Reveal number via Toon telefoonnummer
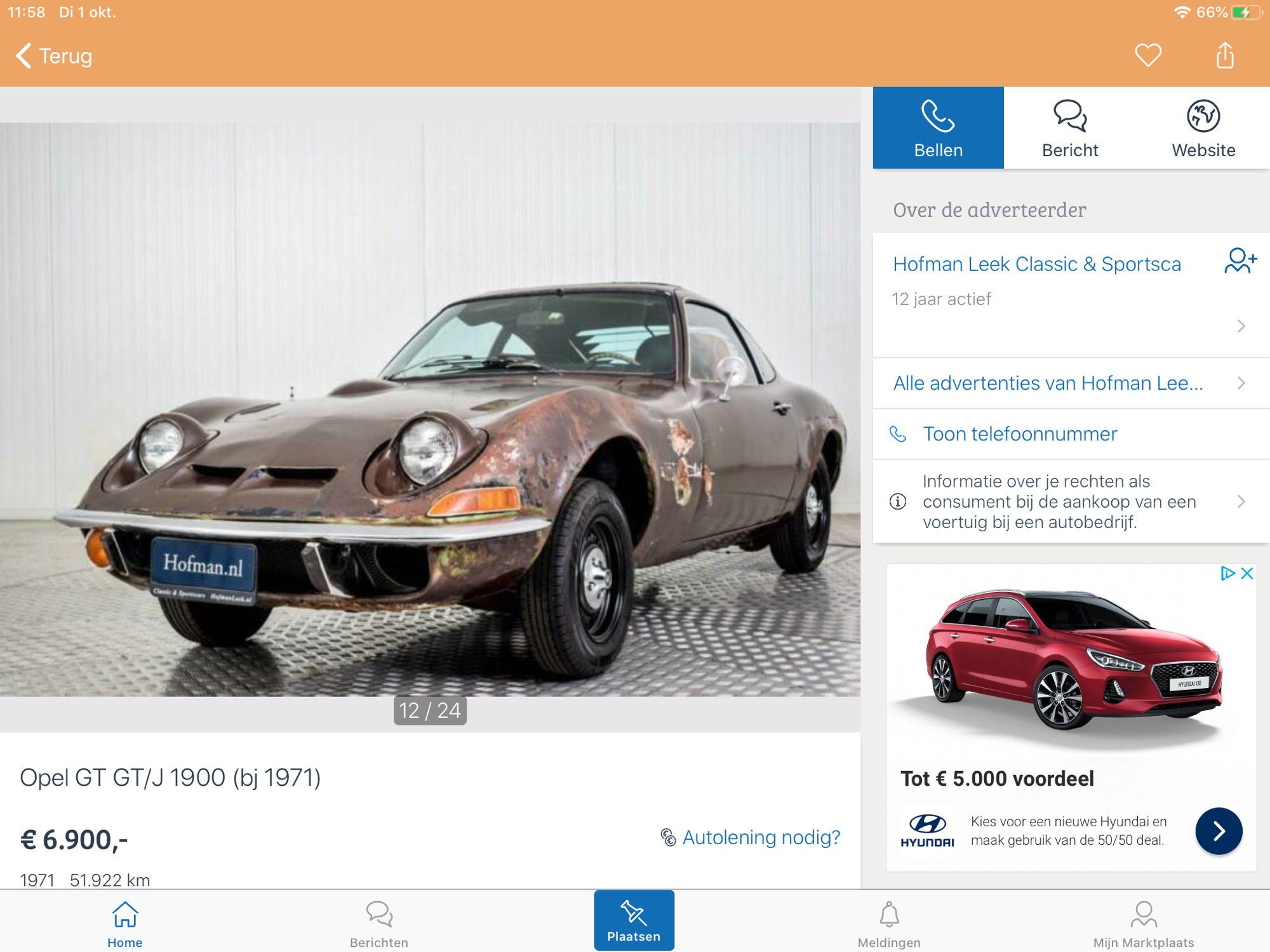 (1019, 434)
